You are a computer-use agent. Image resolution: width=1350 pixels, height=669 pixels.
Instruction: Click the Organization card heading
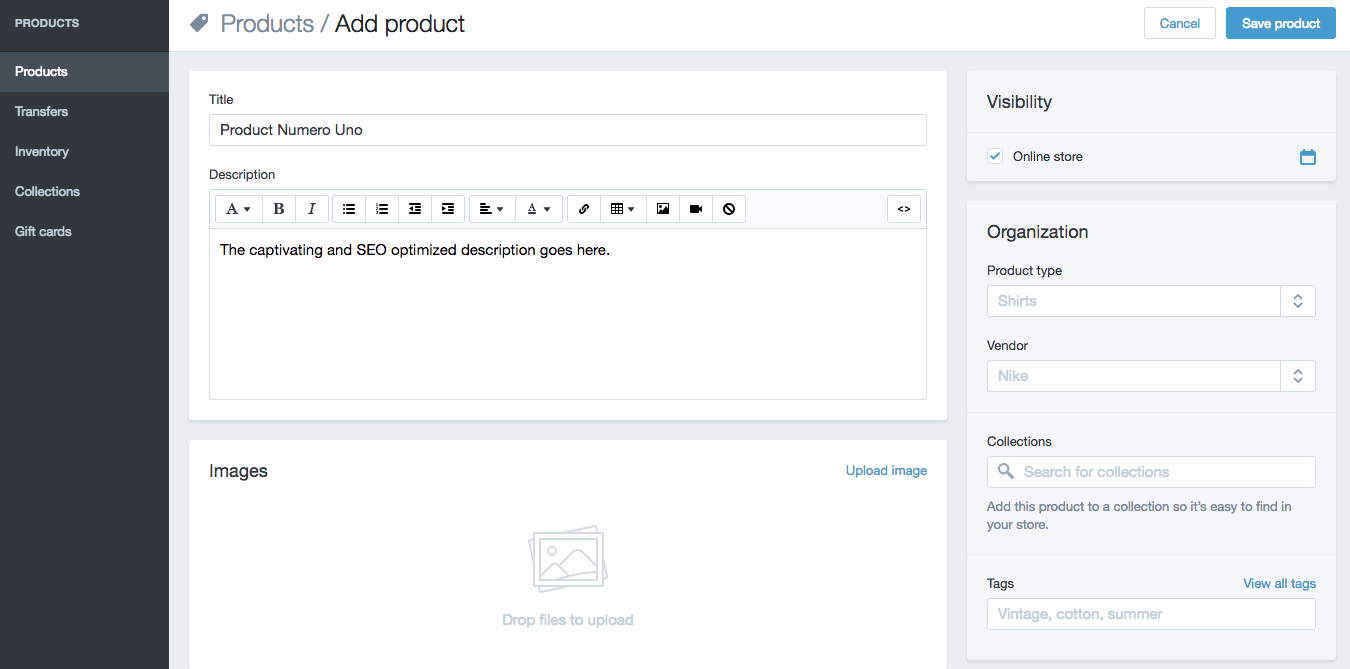(1037, 232)
